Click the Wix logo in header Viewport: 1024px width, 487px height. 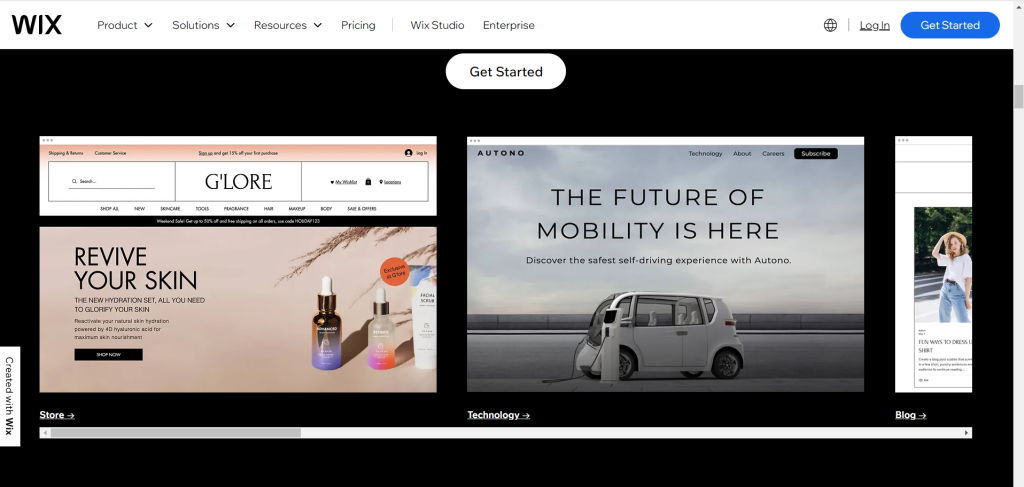pyautogui.click(x=36, y=25)
